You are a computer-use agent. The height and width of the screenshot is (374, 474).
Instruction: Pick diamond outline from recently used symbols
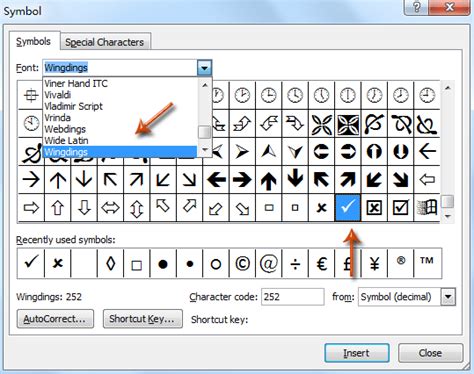click(110, 263)
